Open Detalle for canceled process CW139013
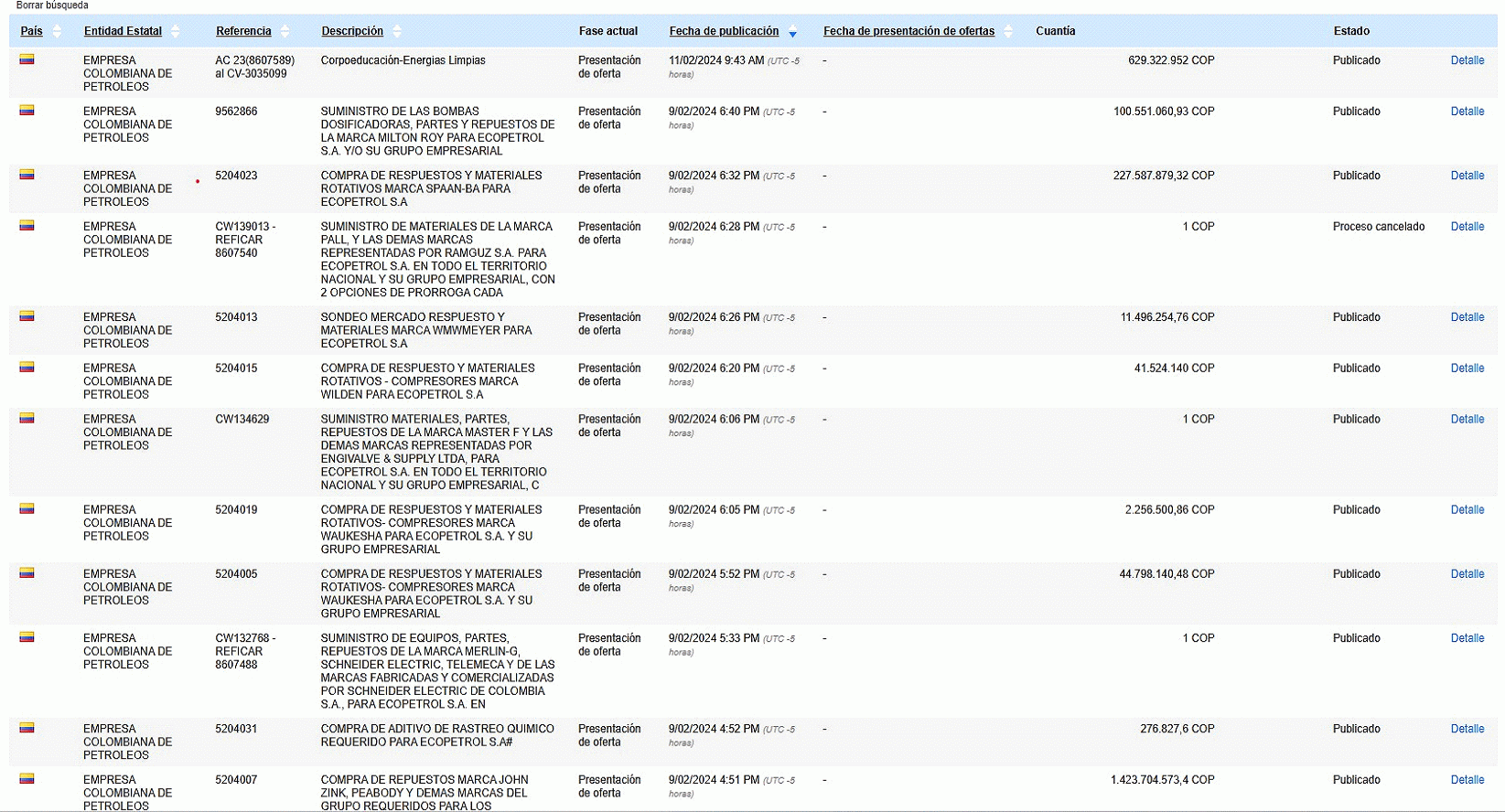 pyautogui.click(x=1467, y=227)
